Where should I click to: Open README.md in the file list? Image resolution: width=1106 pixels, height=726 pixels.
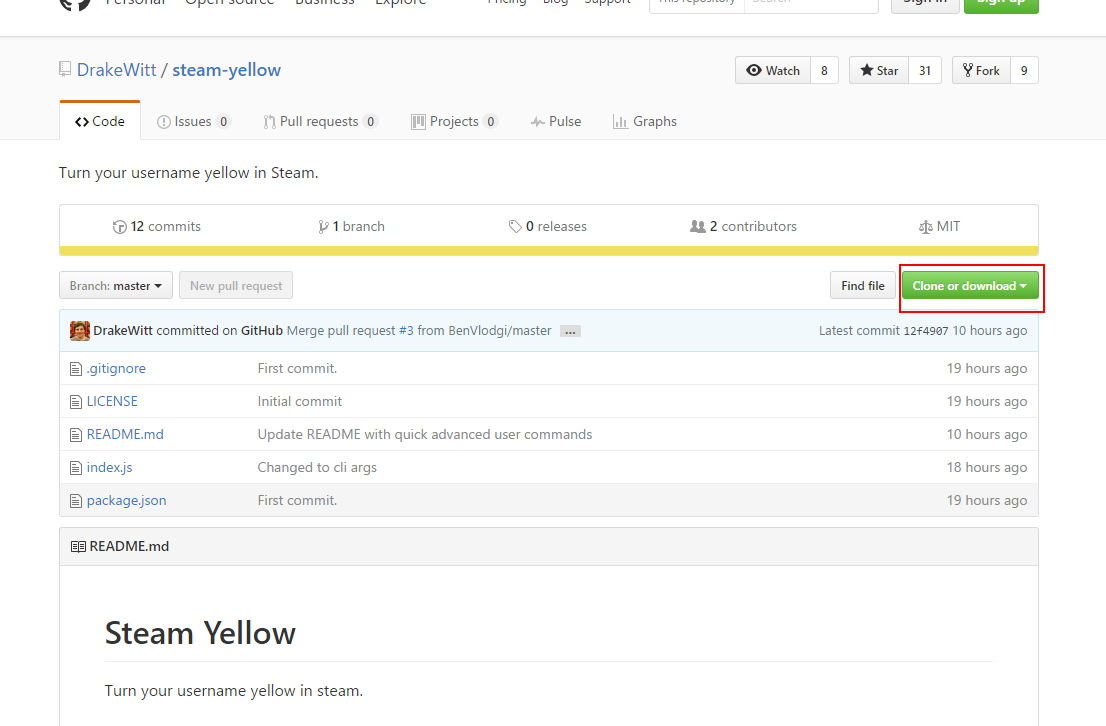[x=125, y=435]
